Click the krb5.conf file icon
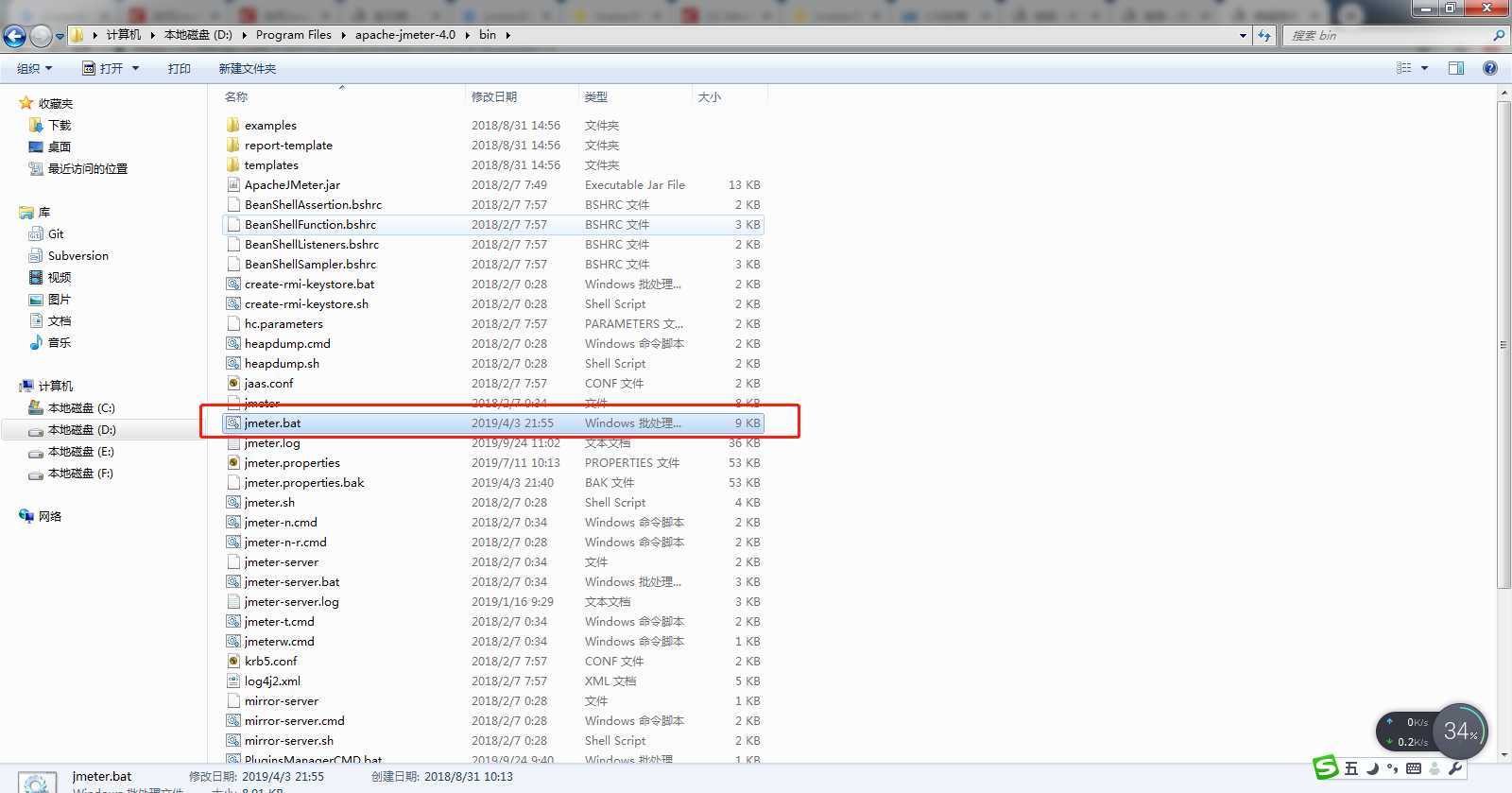Viewport: 1512px width, 793px height. point(233,661)
